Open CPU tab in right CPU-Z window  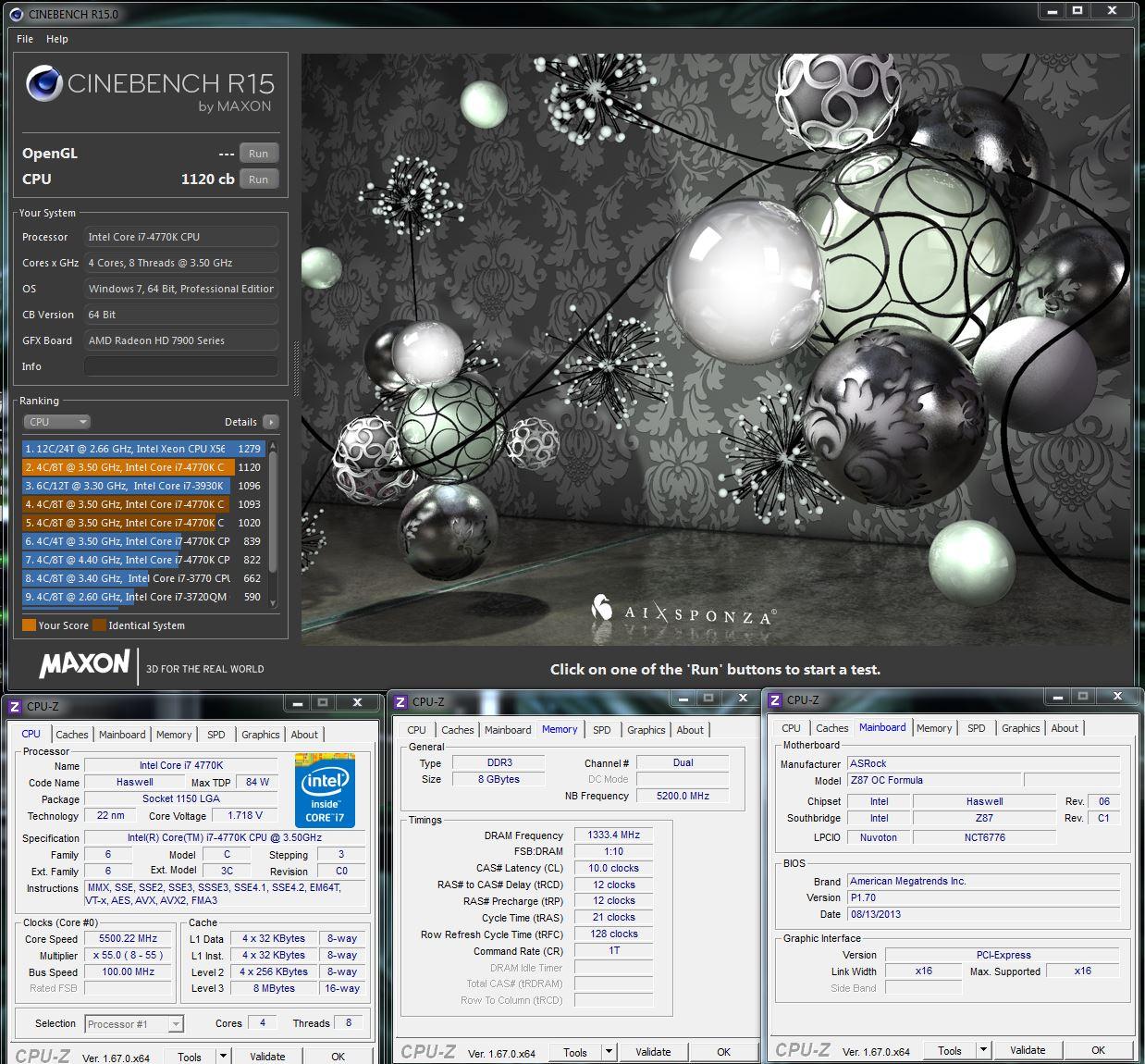792,728
